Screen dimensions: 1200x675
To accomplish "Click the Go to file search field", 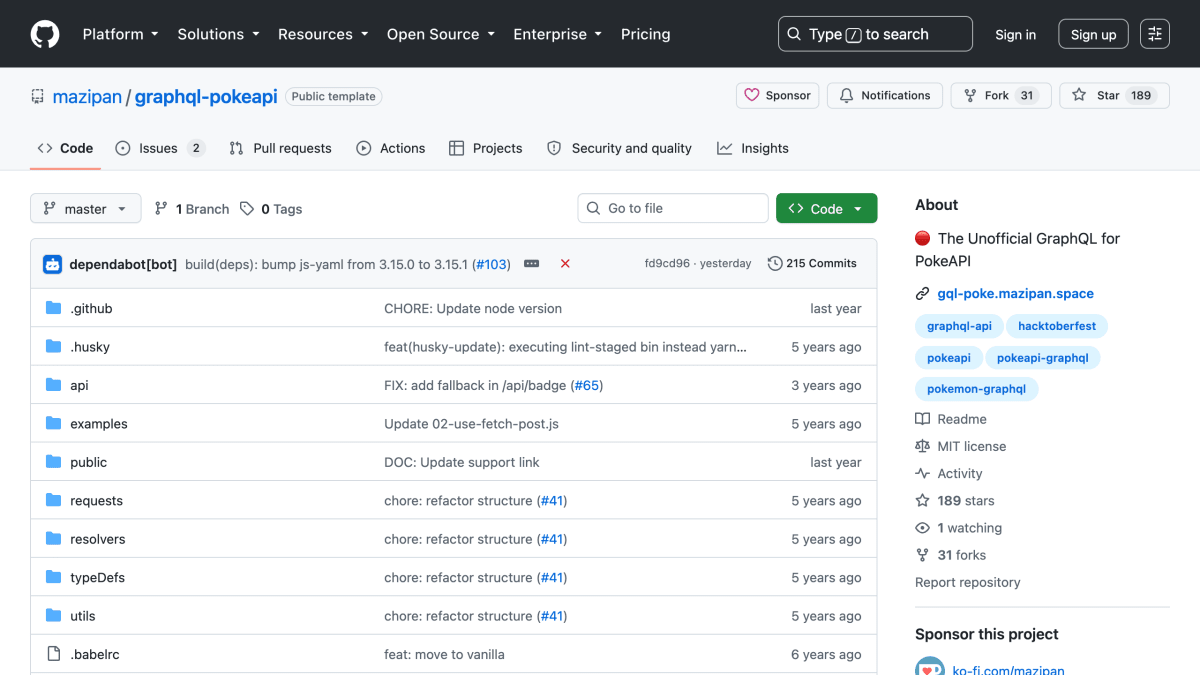I will (673, 208).
